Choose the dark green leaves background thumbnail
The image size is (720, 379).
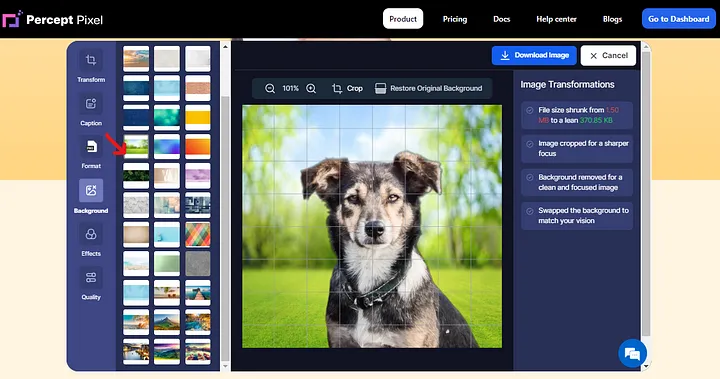coord(136,175)
